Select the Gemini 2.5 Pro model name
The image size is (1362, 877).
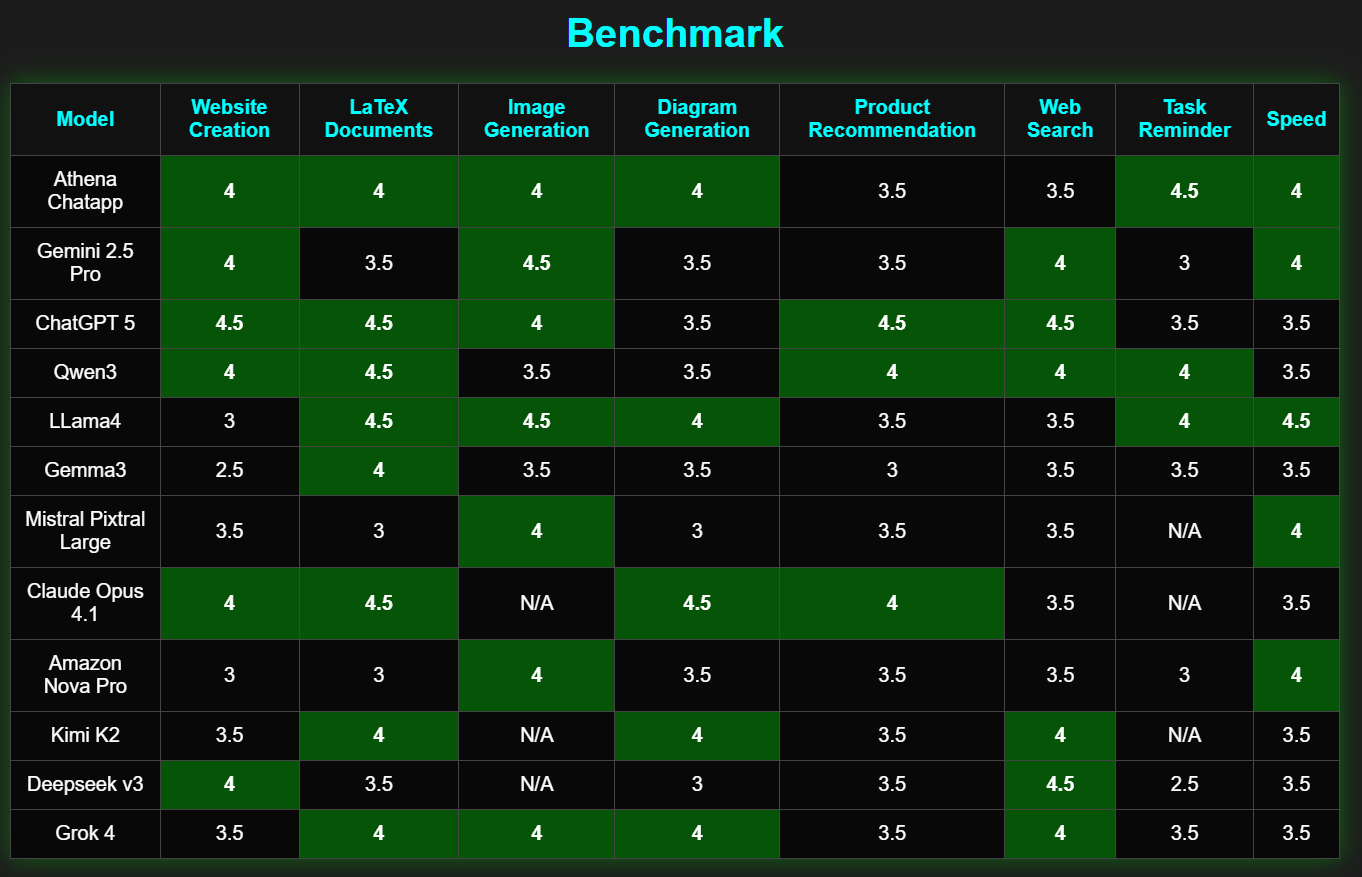pos(85,263)
